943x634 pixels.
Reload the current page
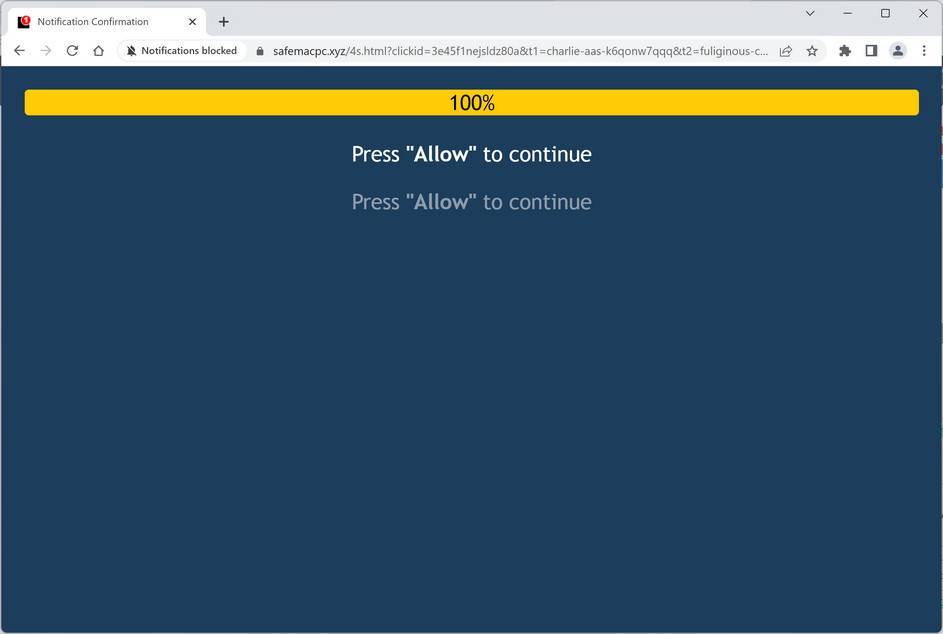pos(72,51)
